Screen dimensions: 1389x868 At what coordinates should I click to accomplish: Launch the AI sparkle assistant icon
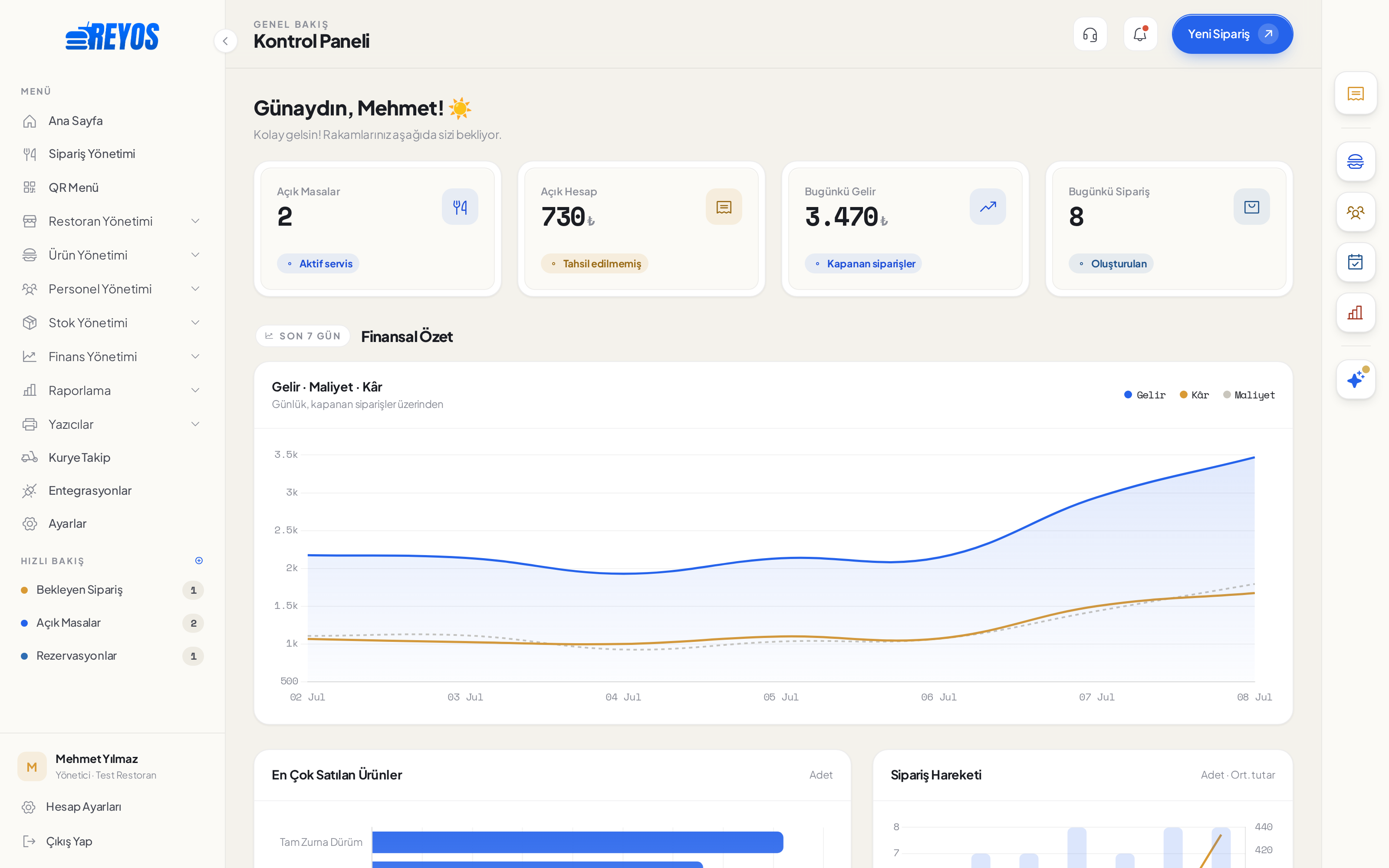click(1356, 379)
